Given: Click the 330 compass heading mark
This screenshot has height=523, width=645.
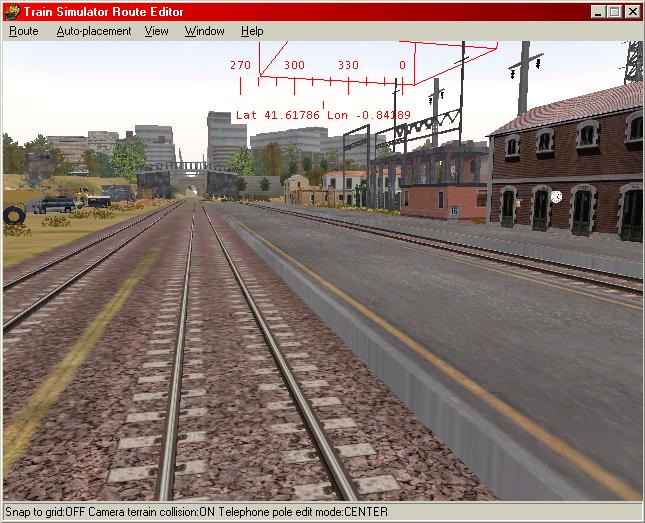Looking at the screenshot, I should 348,65.
